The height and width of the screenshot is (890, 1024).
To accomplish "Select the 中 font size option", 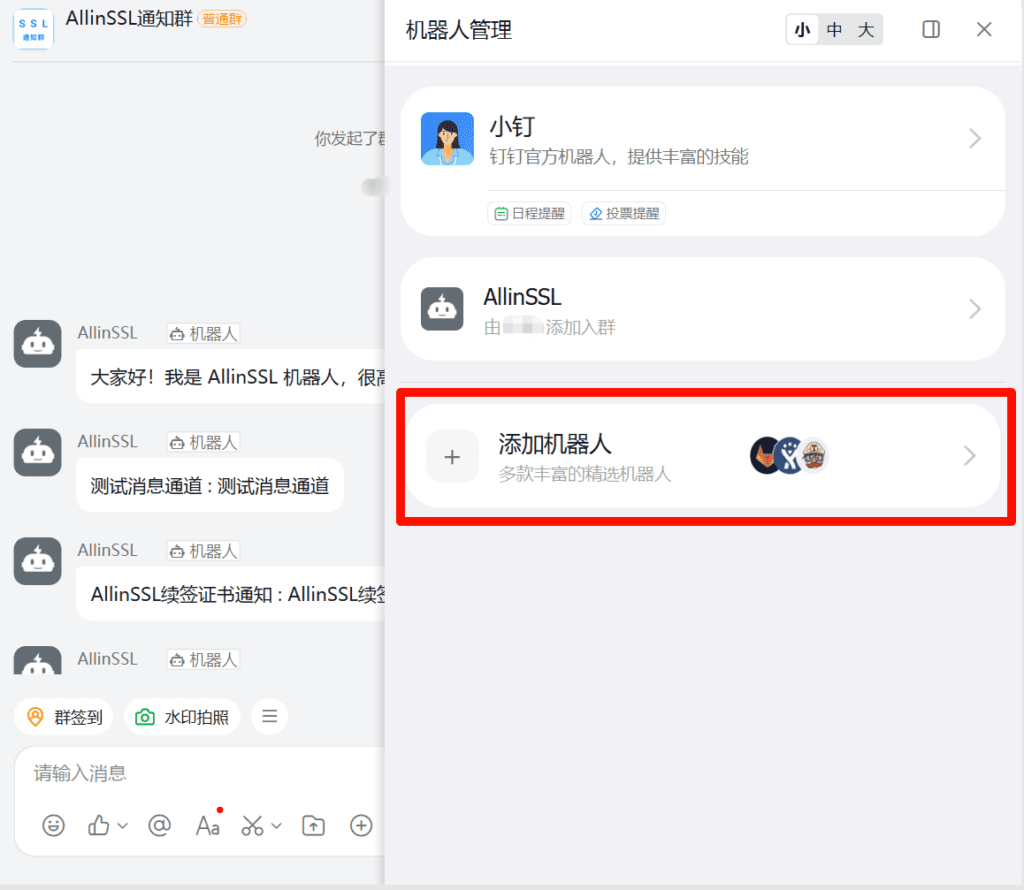I will (835, 30).
